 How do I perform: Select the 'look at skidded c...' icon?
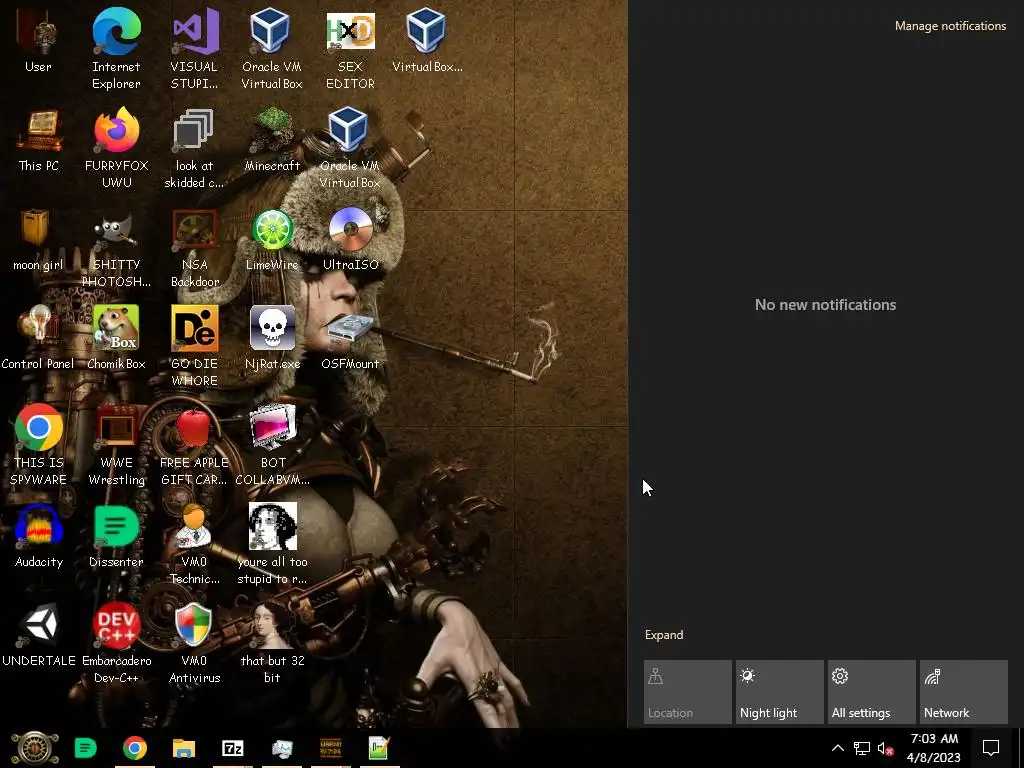(194, 148)
